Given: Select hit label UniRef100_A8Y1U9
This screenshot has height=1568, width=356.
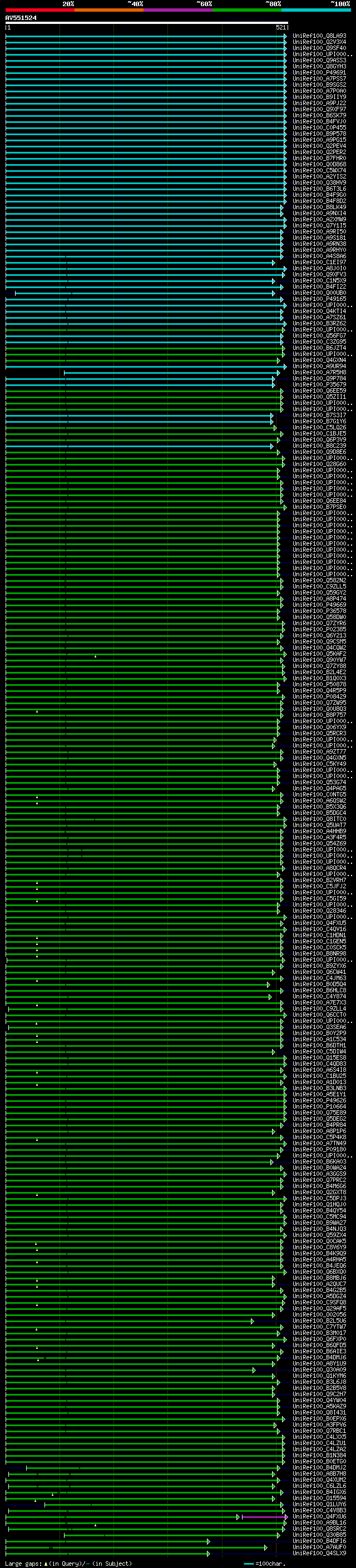Looking at the screenshot, I should pos(319,1364).
